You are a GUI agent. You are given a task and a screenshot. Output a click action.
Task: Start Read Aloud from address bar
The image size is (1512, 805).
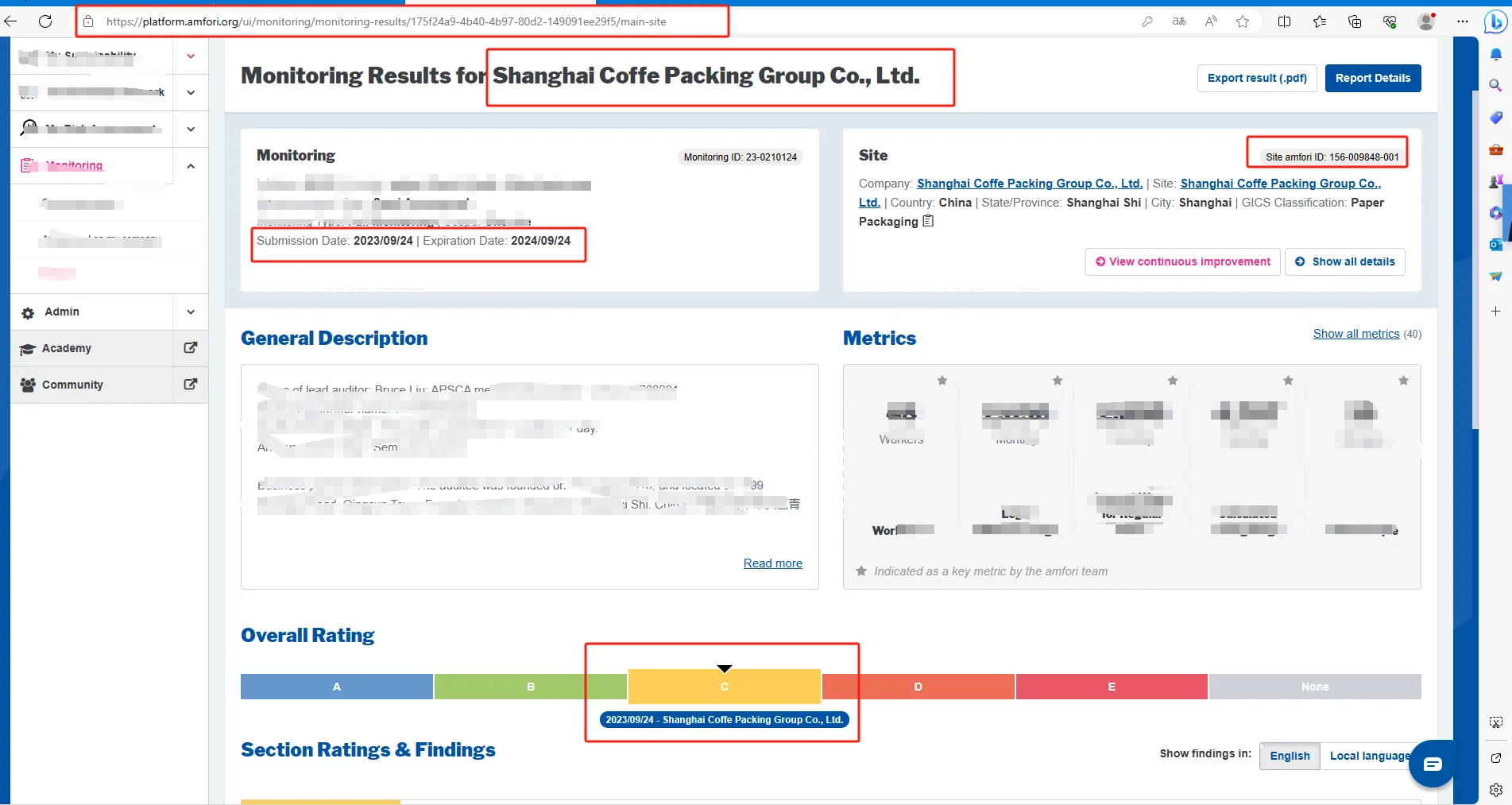coord(1211,21)
